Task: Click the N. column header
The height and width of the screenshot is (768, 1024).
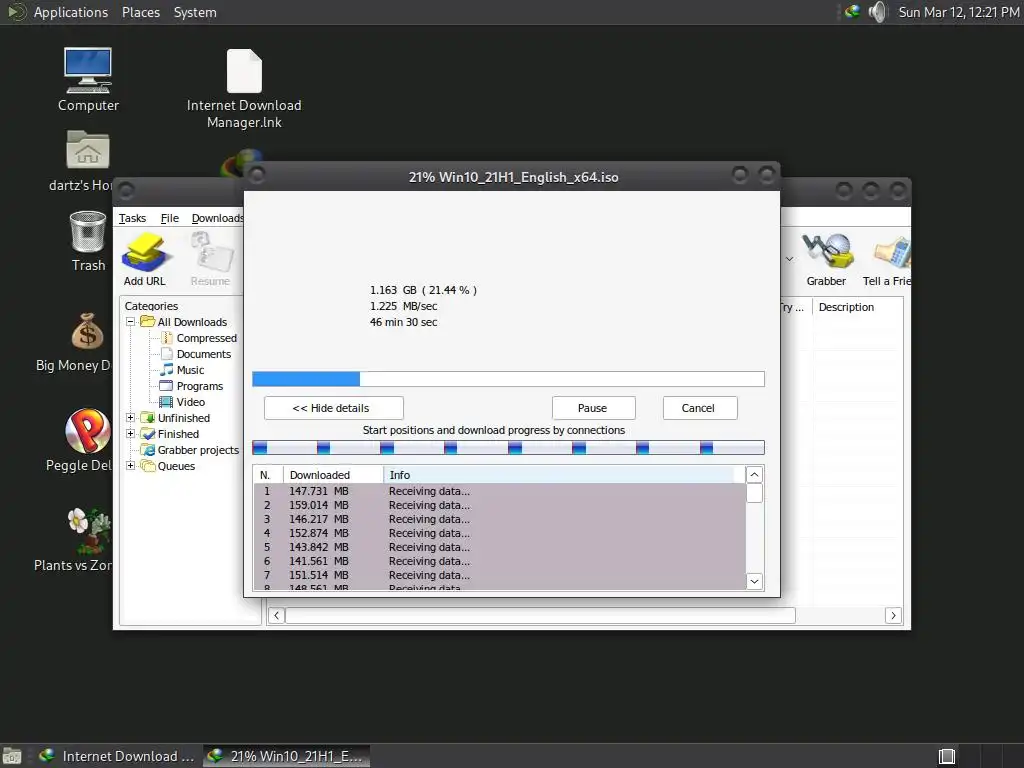Action: coord(268,475)
